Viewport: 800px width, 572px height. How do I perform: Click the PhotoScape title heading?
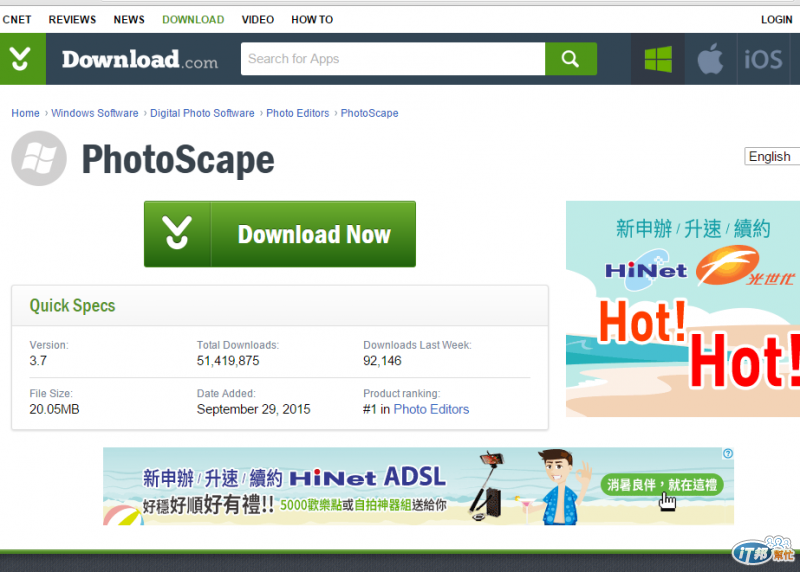(x=178, y=160)
